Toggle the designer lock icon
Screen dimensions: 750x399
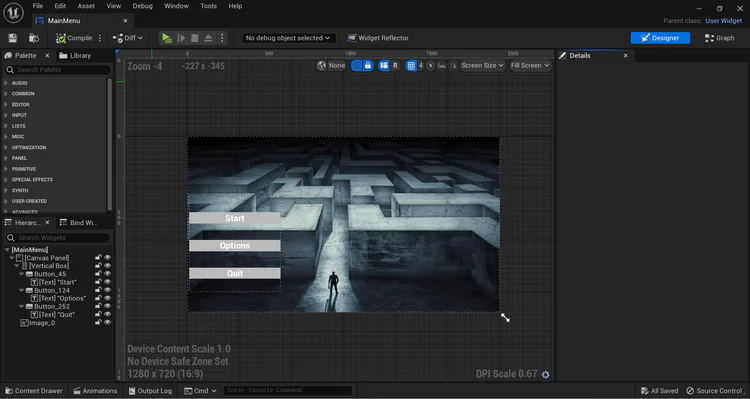click(x=368, y=66)
